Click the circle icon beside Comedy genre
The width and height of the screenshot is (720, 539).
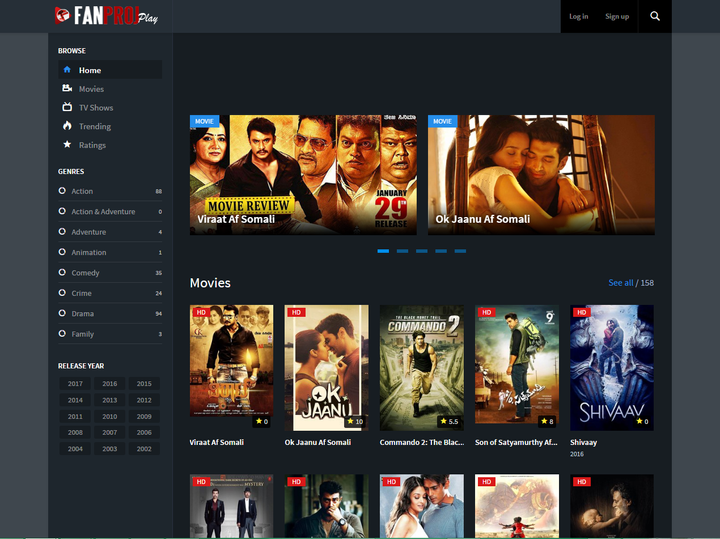pos(62,272)
